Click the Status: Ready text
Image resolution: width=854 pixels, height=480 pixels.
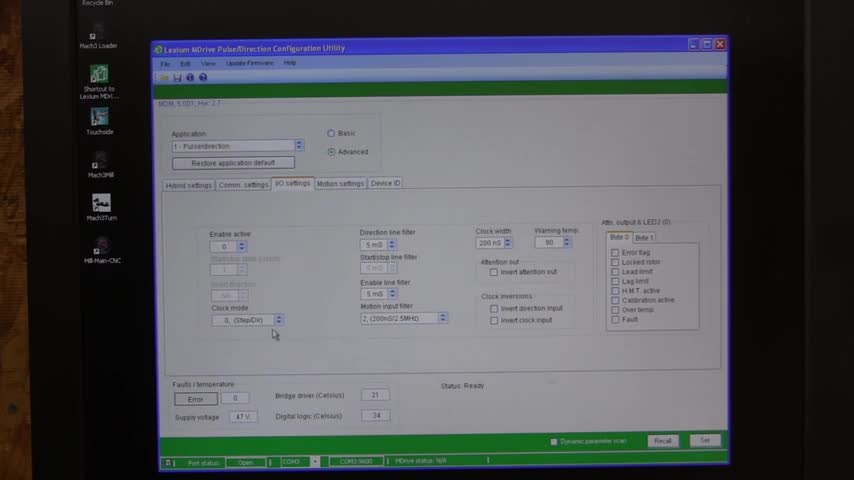coord(462,386)
